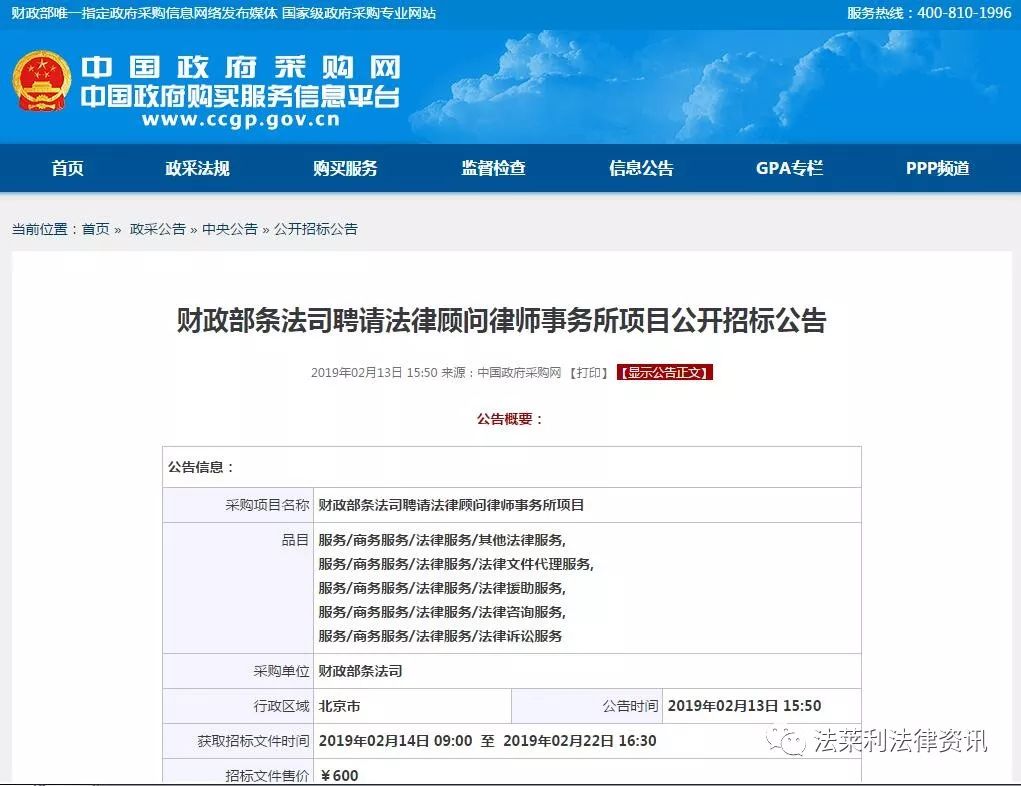Click the hotline number 400-810-1996
The width and height of the screenshot is (1021, 786).
(964, 13)
